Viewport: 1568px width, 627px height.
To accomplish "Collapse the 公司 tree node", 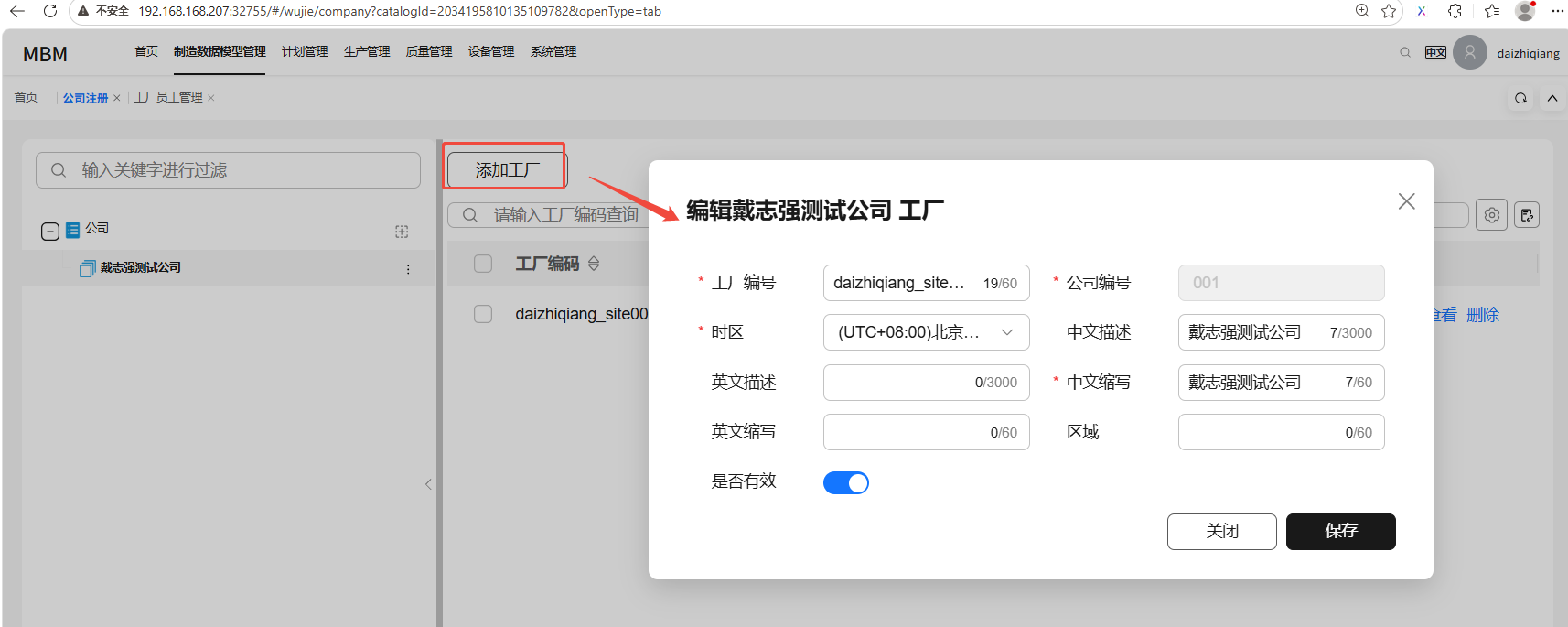I will coord(50,232).
